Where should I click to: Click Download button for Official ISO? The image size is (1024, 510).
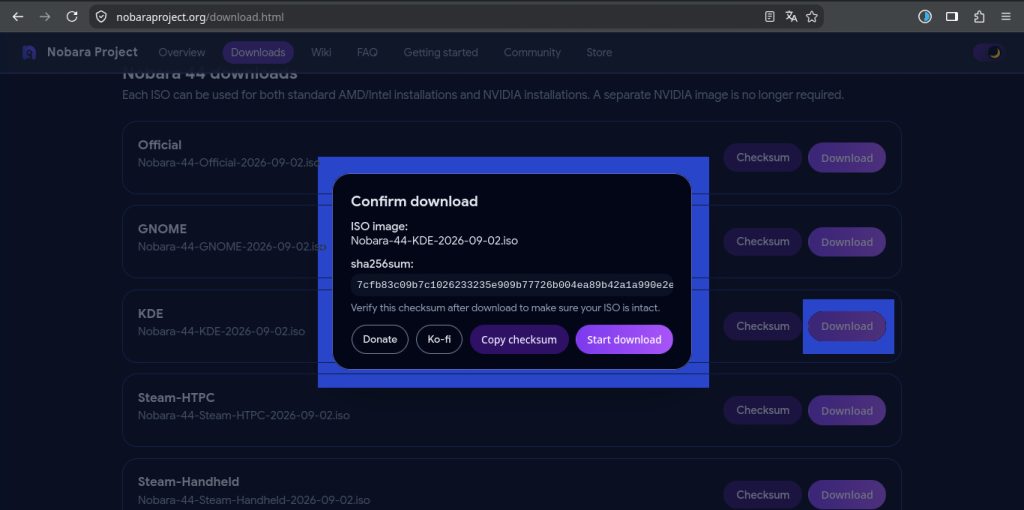coord(847,157)
